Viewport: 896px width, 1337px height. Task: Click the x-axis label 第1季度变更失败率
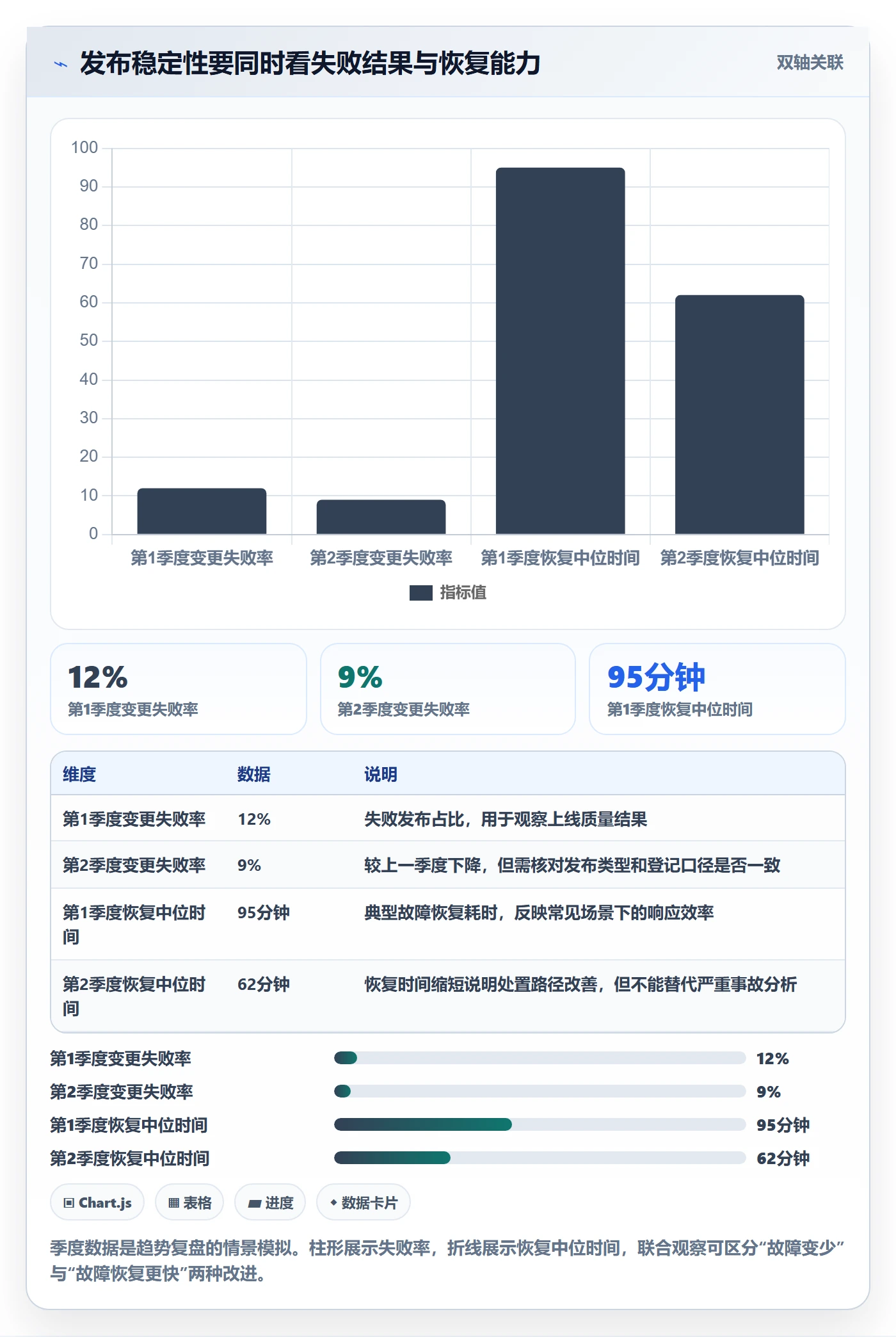202,558
